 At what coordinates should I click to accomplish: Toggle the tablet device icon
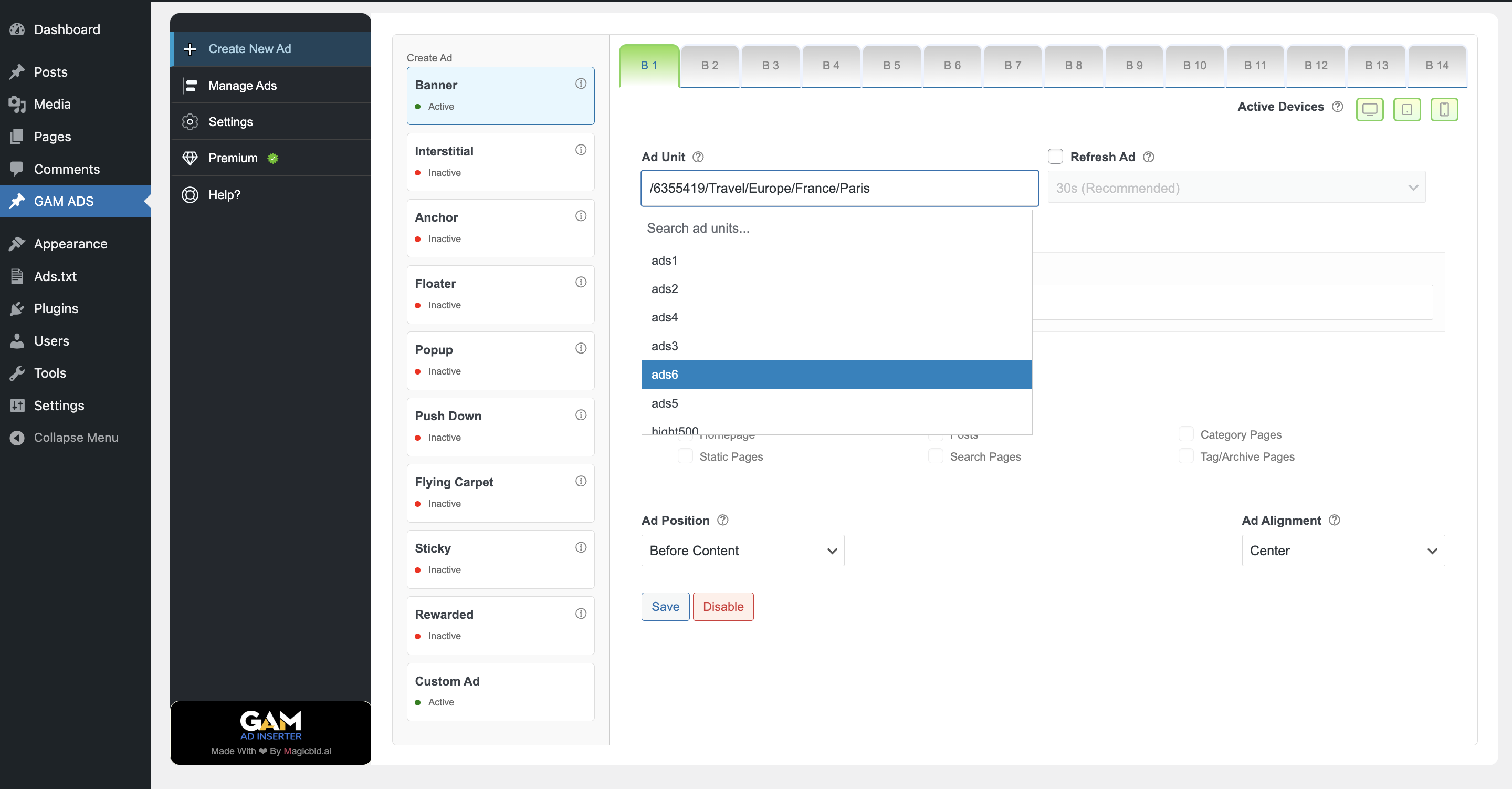coord(1407,109)
